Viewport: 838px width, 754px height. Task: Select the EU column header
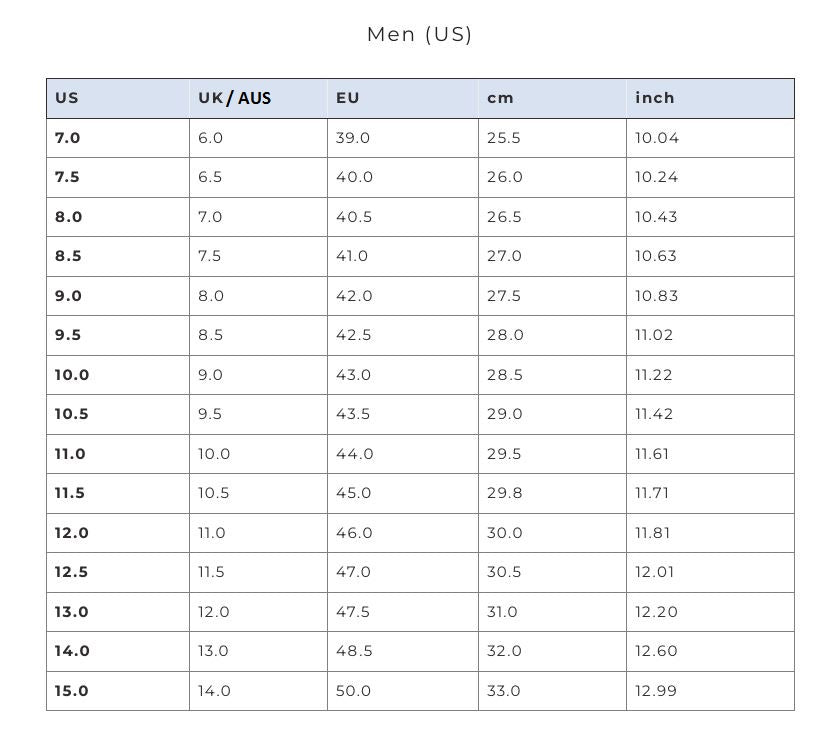point(348,98)
